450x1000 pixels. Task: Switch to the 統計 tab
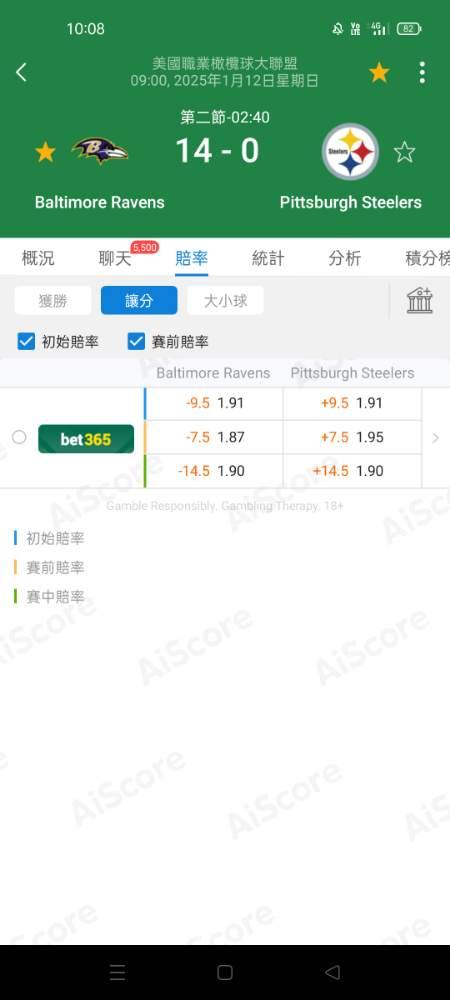coord(268,258)
